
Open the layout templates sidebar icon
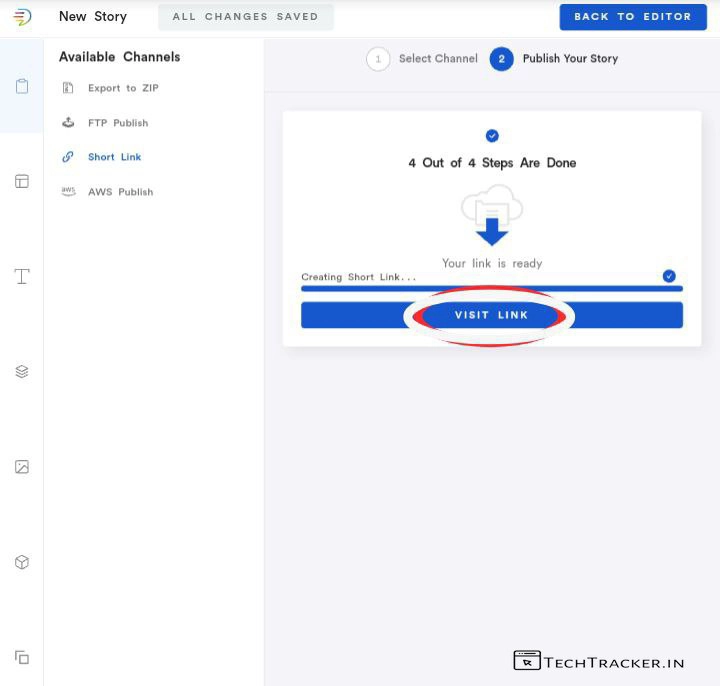(x=22, y=181)
